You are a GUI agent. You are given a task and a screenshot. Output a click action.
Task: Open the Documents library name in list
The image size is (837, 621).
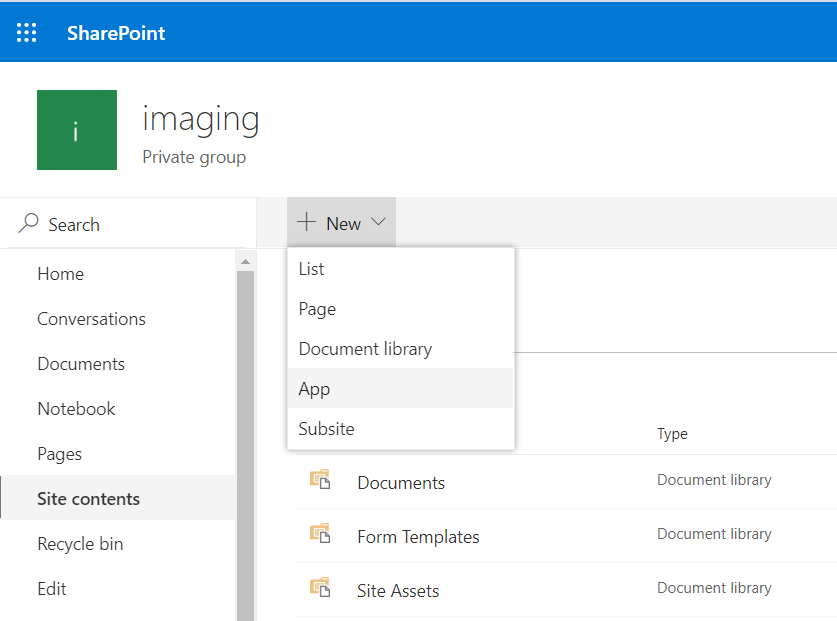pos(401,483)
